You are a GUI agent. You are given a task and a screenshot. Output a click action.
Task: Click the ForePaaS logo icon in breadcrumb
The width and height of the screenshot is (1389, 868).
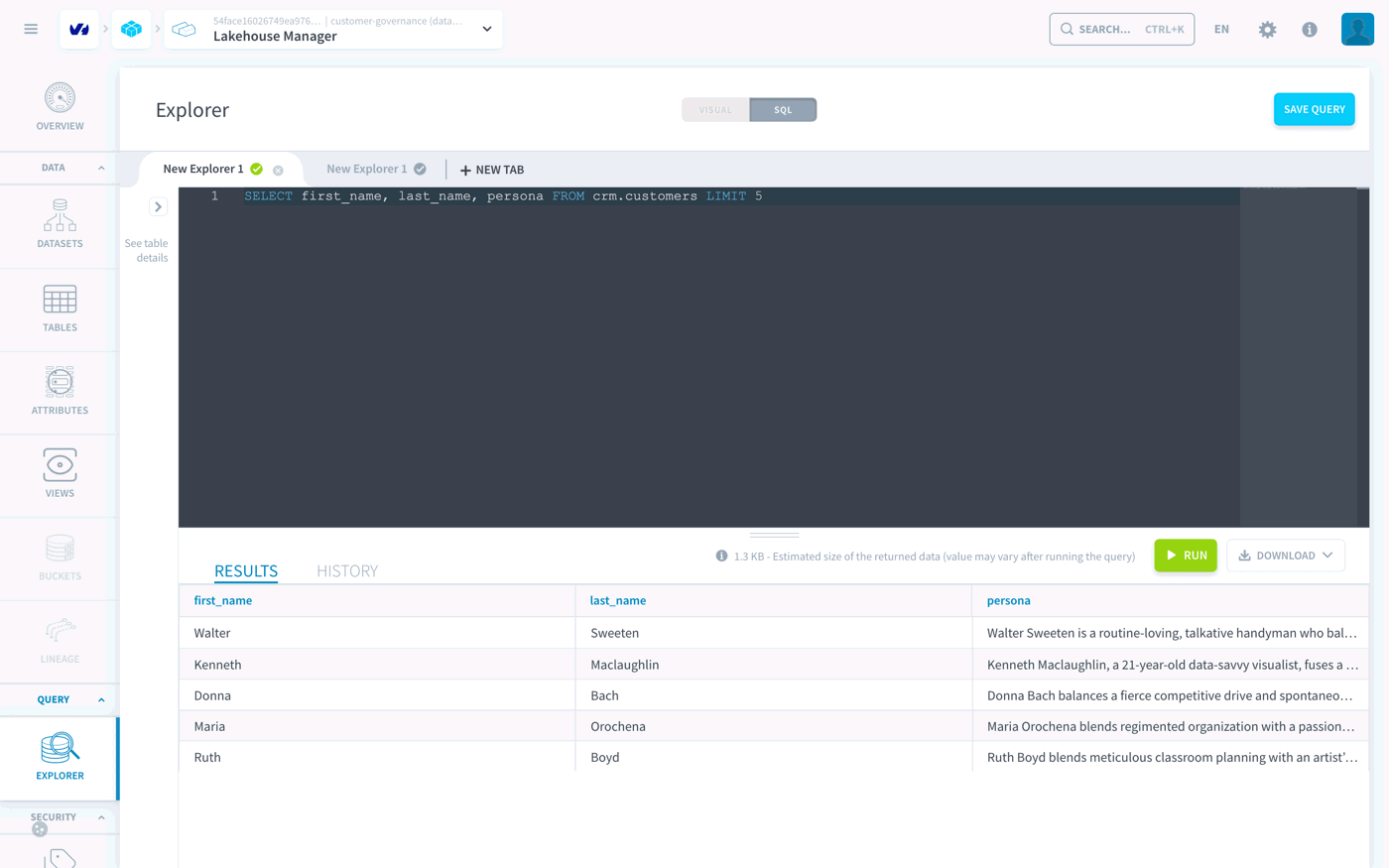click(78, 30)
